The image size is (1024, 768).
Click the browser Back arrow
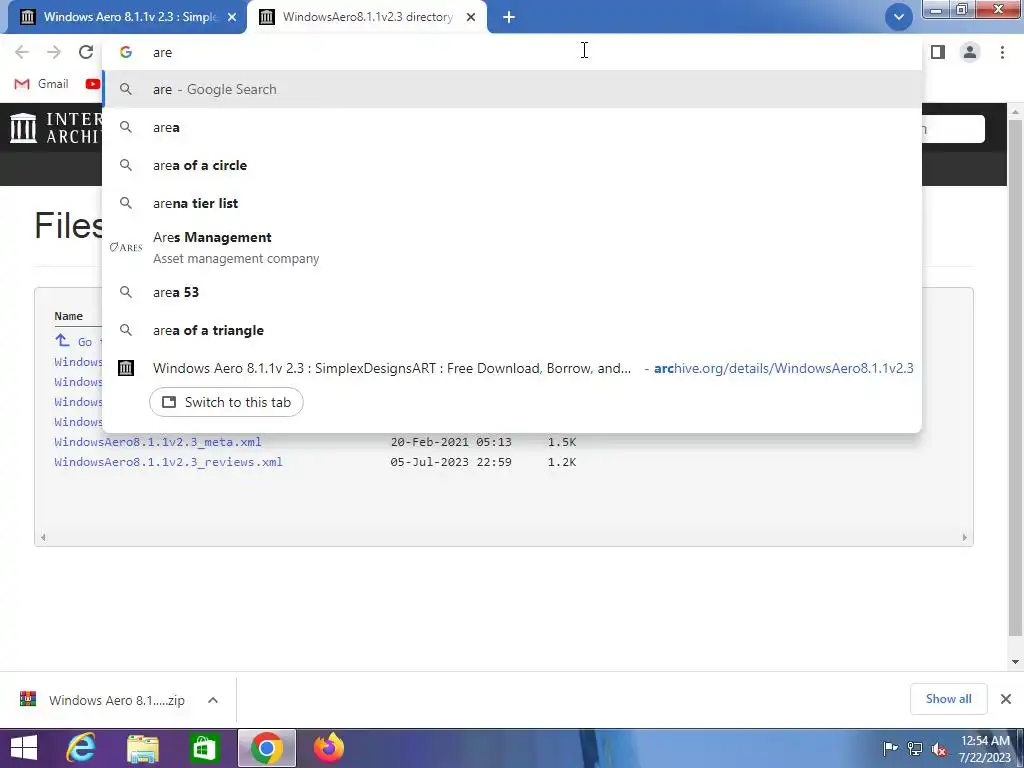pyautogui.click(x=22, y=52)
